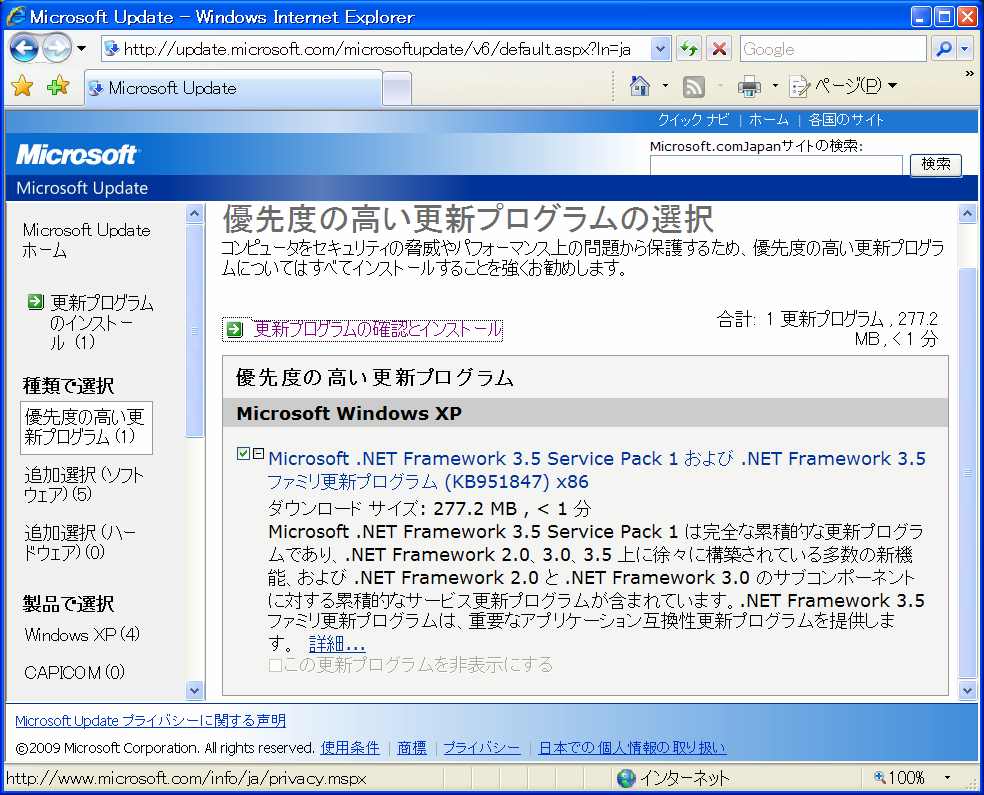984x795 pixels.
Task: Open the Home button dropdown arrow
Action: pos(665,86)
